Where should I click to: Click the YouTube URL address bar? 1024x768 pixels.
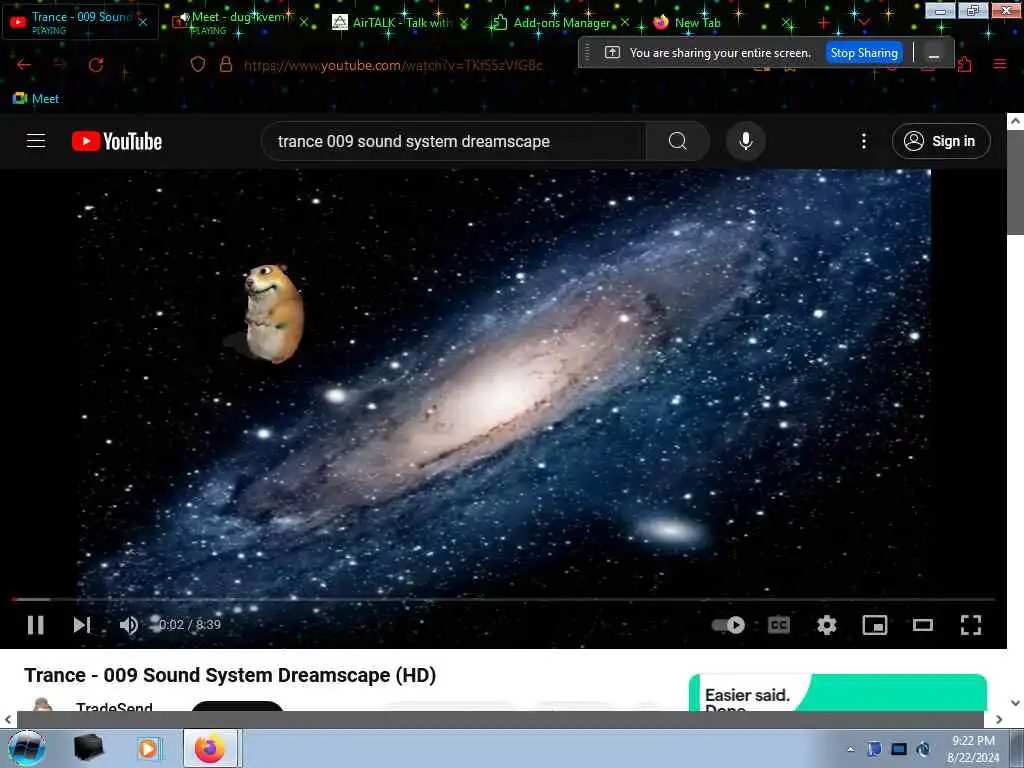(x=393, y=65)
